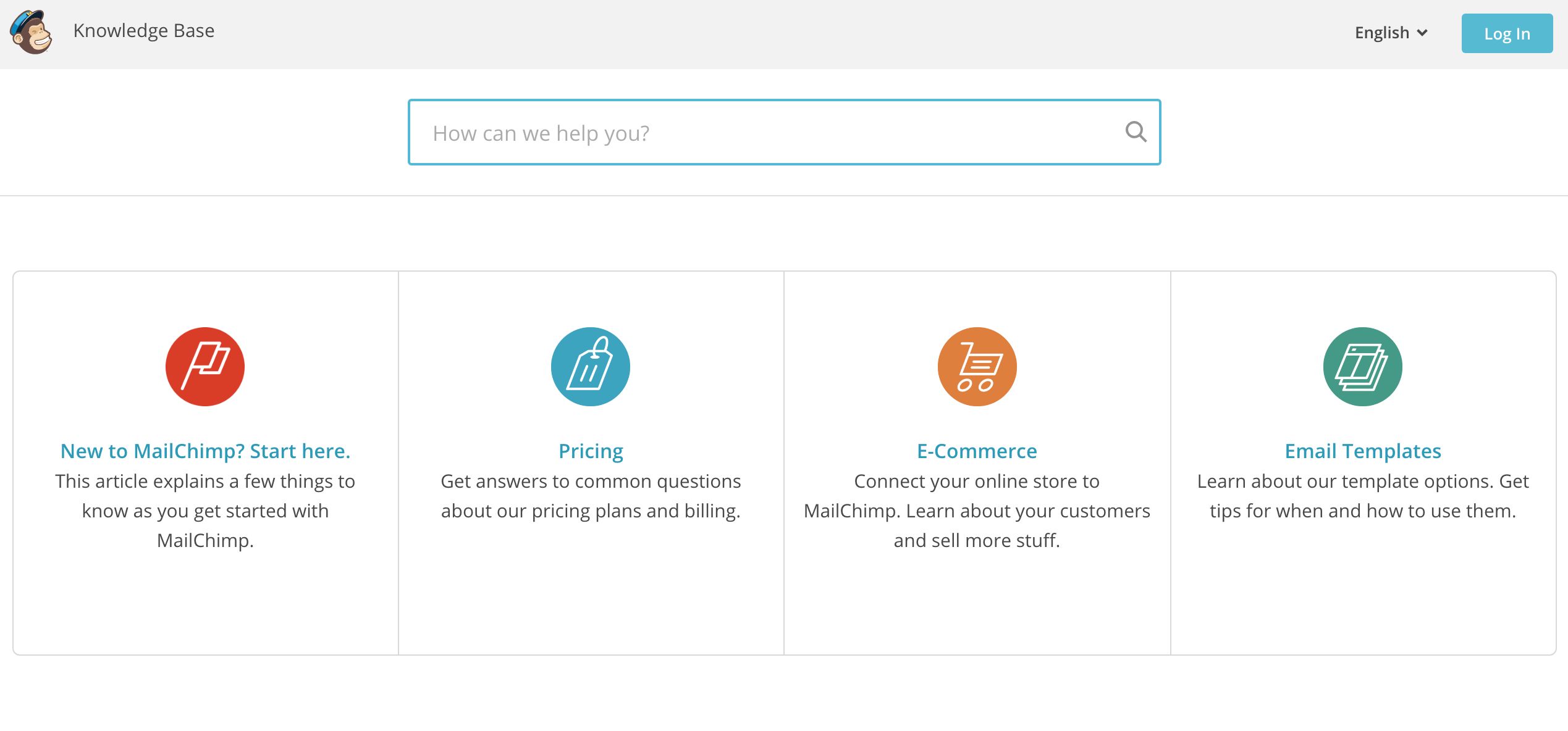Click the Log In button
Screen dimensions: 1568x731
point(1507,33)
